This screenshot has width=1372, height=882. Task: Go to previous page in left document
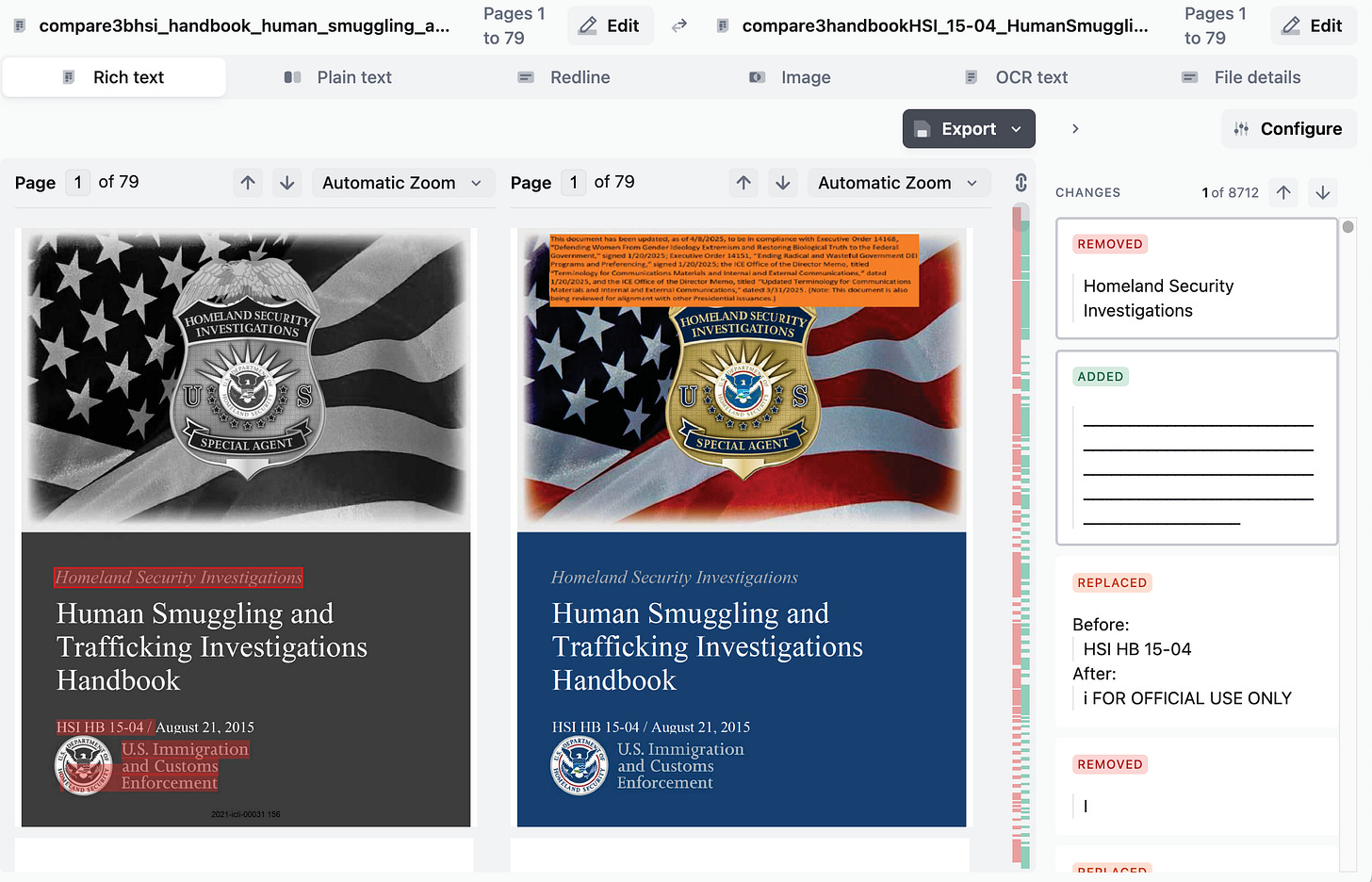coord(248,183)
